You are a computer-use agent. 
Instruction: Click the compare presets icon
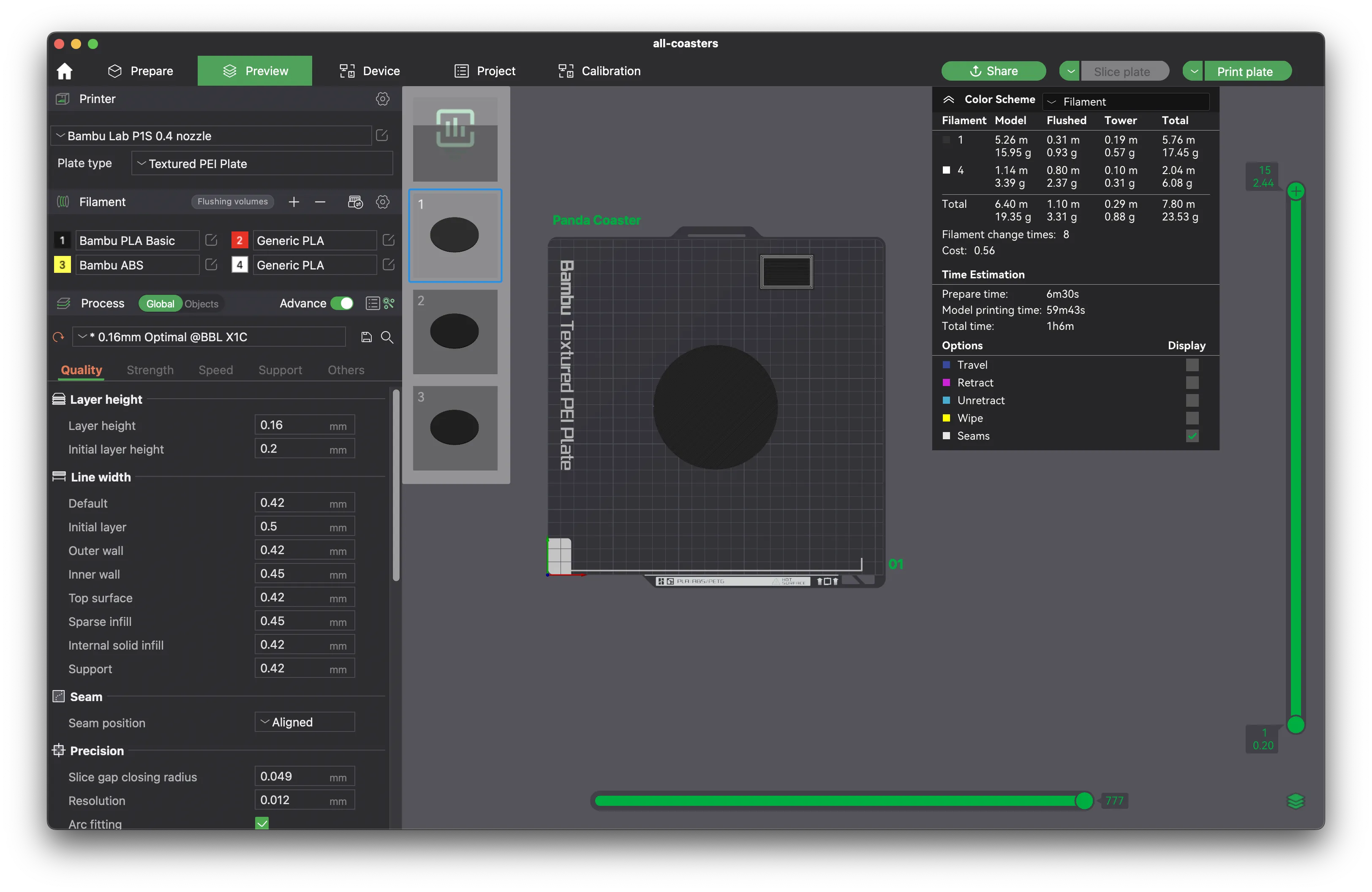pyautogui.click(x=389, y=303)
